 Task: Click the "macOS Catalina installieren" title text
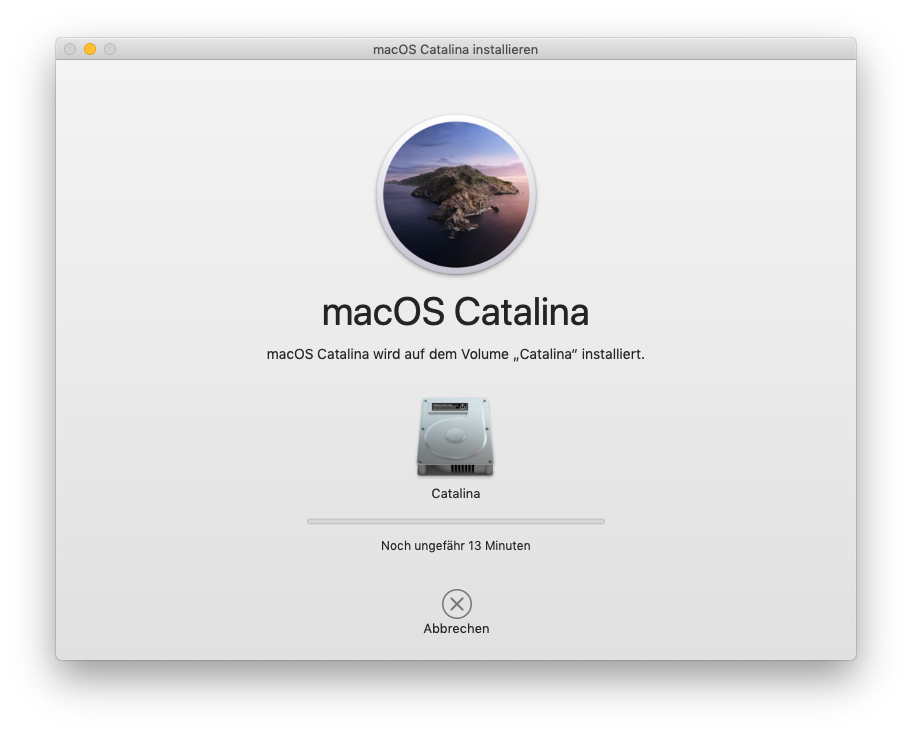[x=456, y=49]
